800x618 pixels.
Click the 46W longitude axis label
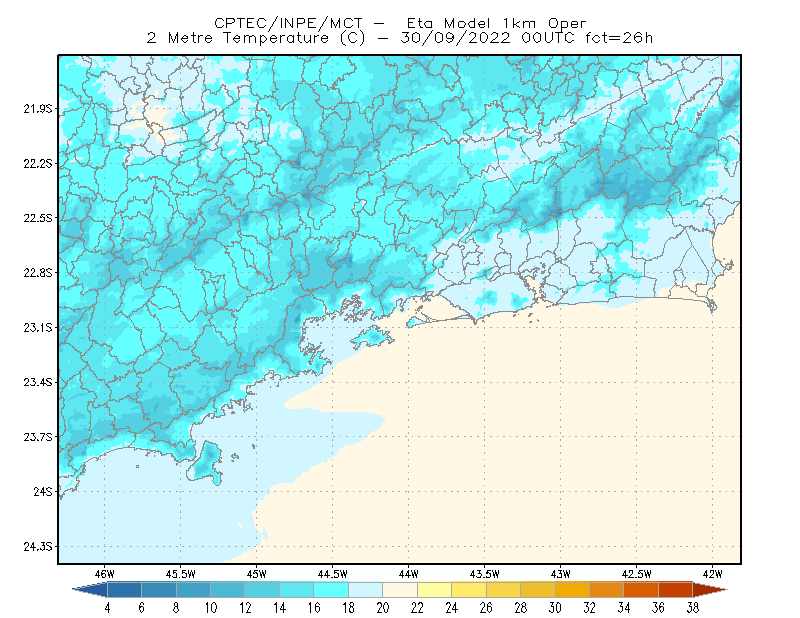click(105, 574)
